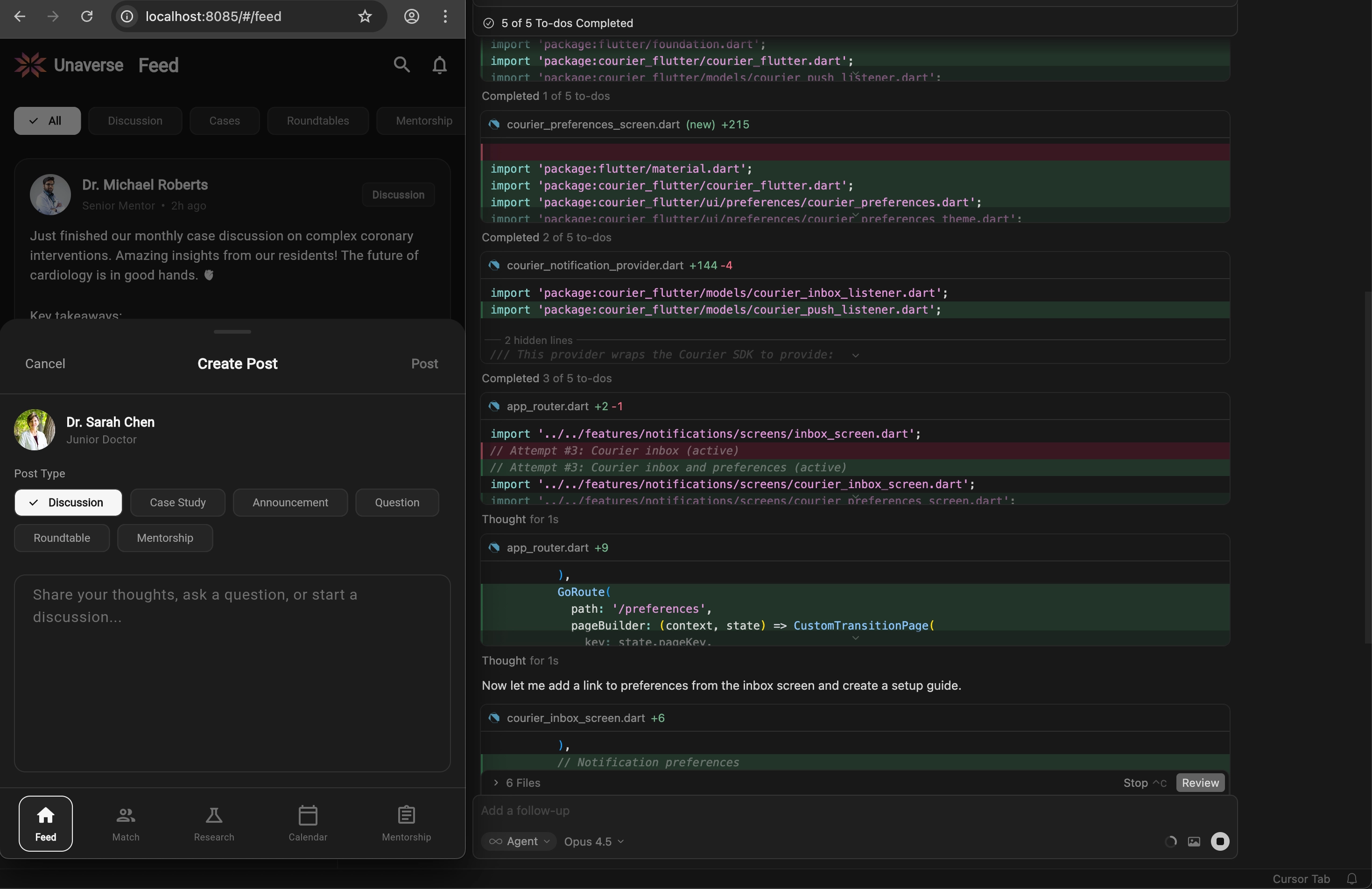
Task: Select the Question post type
Action: (397, 503)
